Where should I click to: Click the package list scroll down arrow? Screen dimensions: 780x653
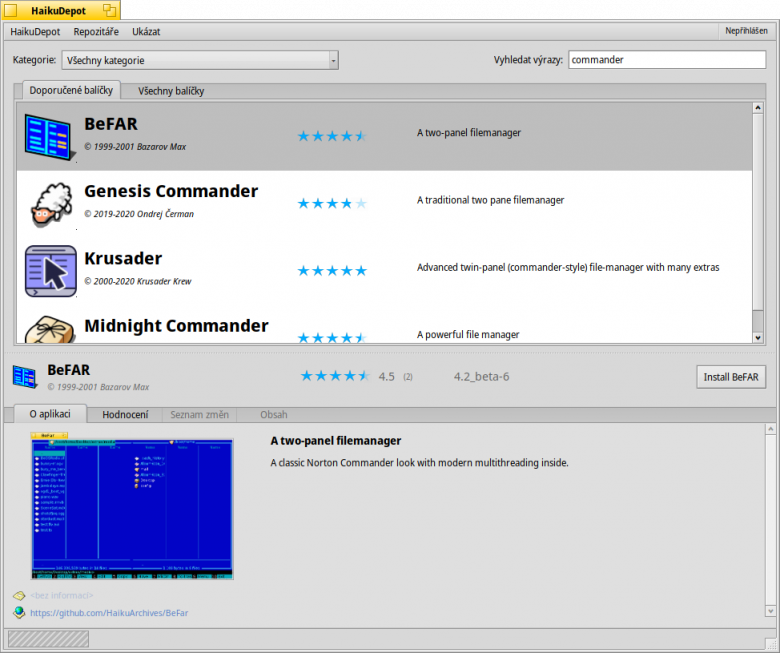tap(758, 338)
